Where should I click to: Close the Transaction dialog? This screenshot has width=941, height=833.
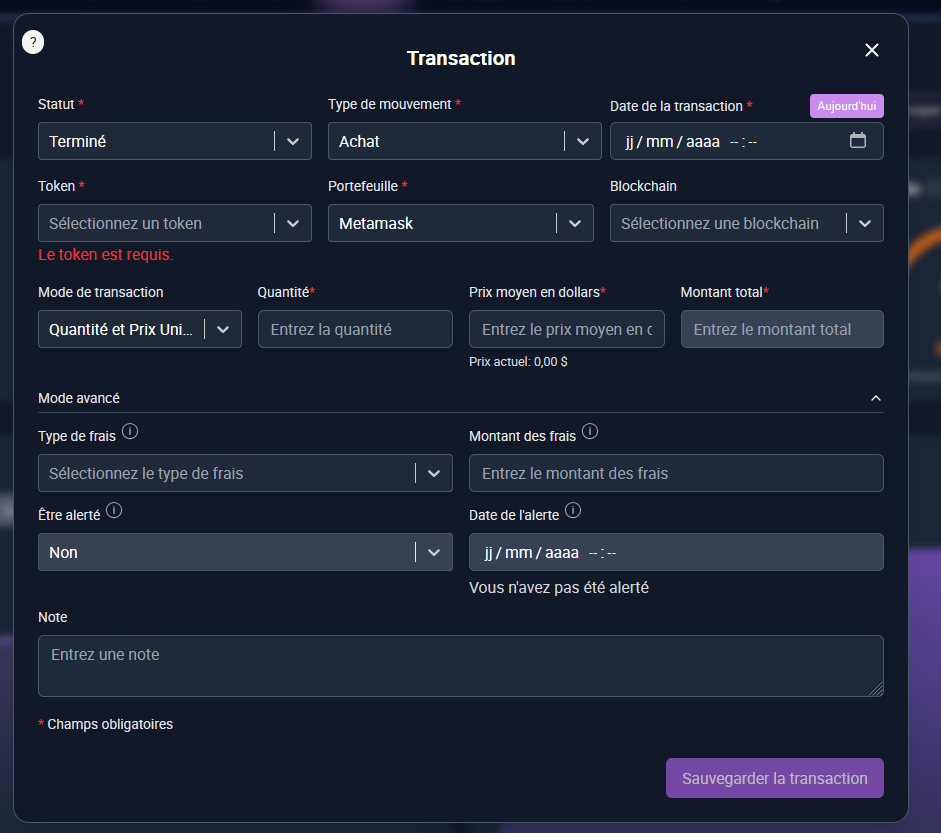(871, 50)
